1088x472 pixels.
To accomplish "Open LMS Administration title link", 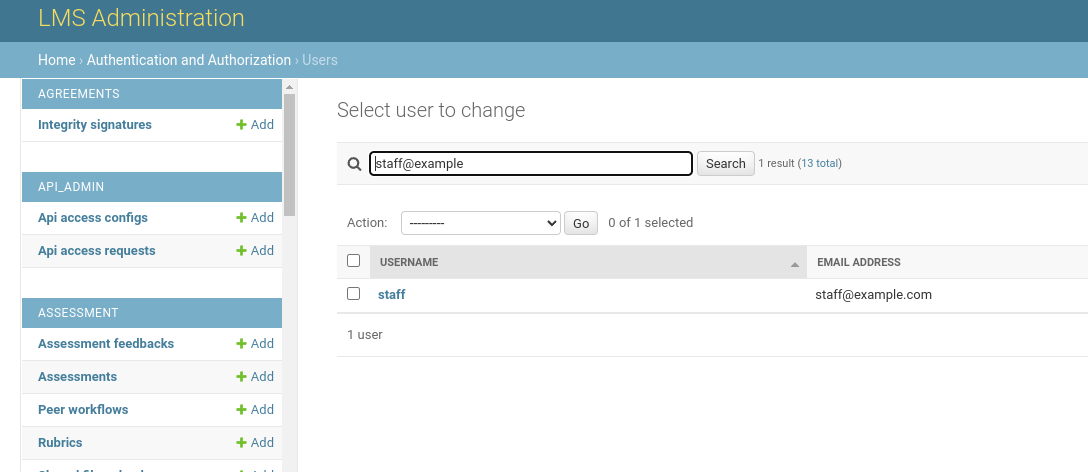I will pos(142,17).
